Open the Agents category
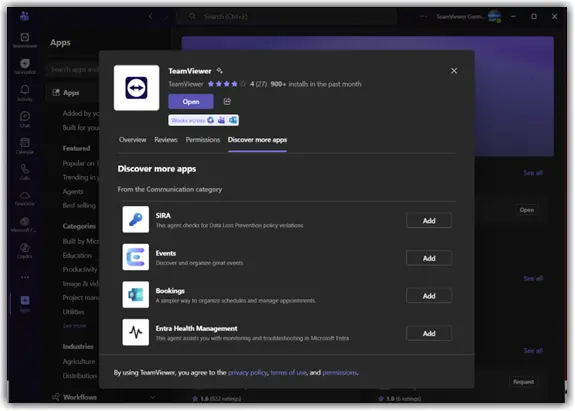The height and width of the screenshot is (411, 575). pos(73,191)
